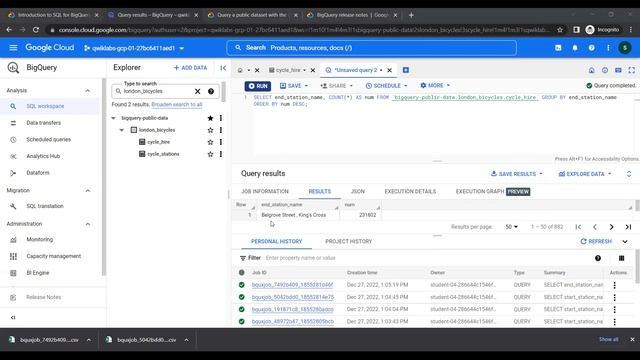The width and height of the screenshot is (640, 360).
Task: Activate Cloud Shell icon in header
Action: (558, 48)
